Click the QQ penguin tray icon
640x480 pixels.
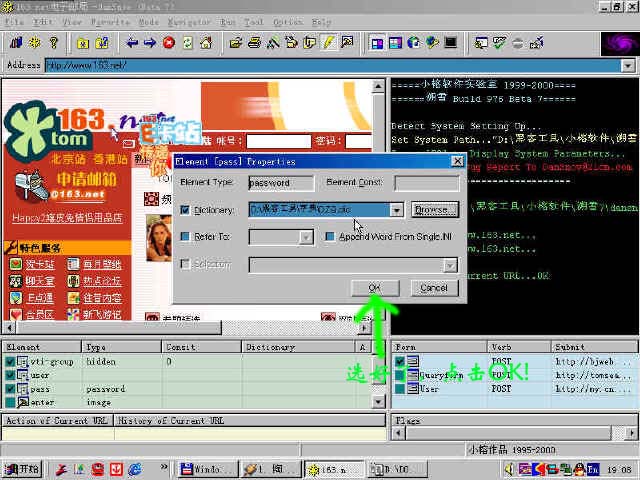[x=579, y=469]
